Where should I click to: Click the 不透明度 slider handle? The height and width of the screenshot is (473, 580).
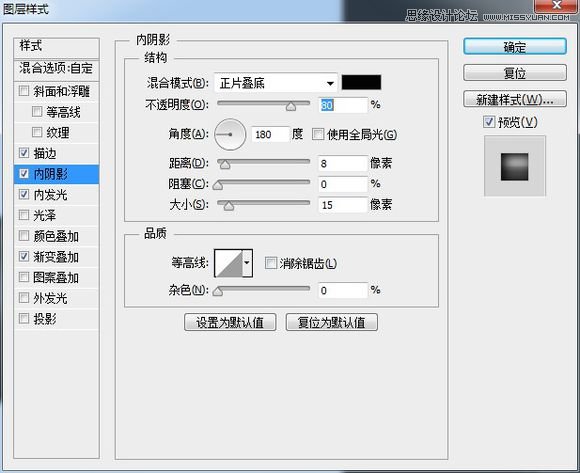click(291, 107)
